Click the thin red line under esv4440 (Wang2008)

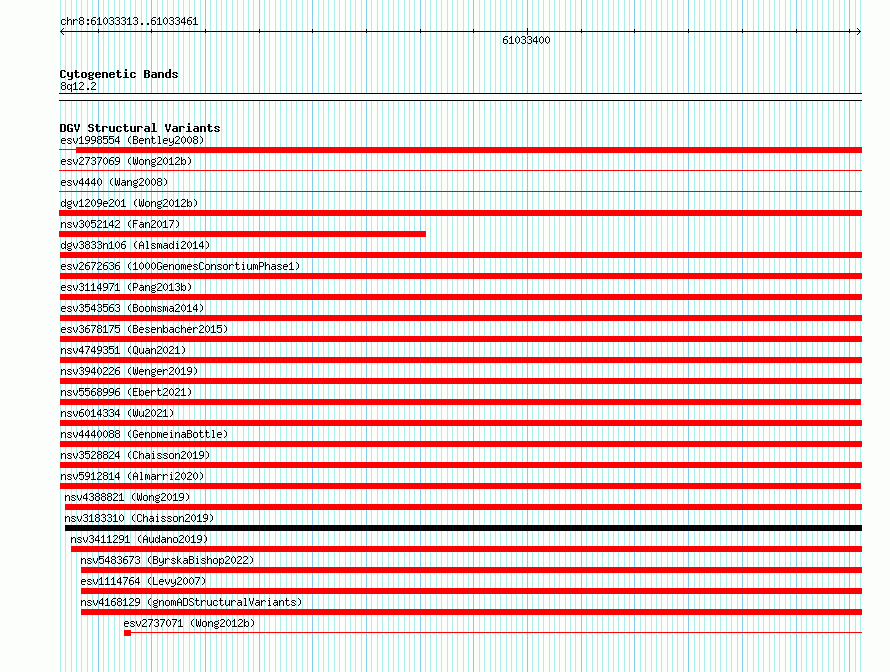click(460, 192)
